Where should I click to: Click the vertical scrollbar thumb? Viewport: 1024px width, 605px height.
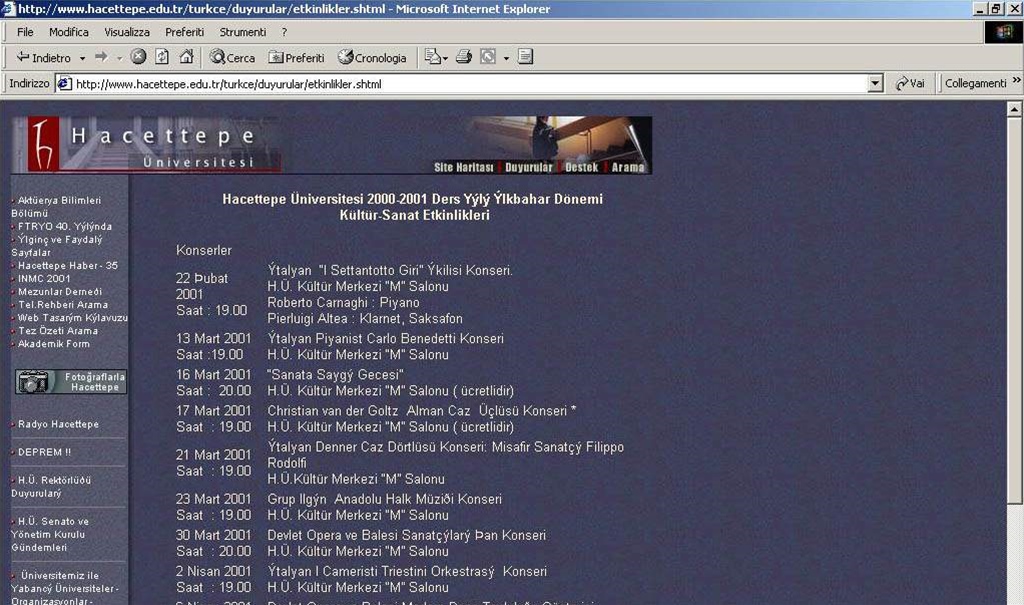tap(1014, 310)
